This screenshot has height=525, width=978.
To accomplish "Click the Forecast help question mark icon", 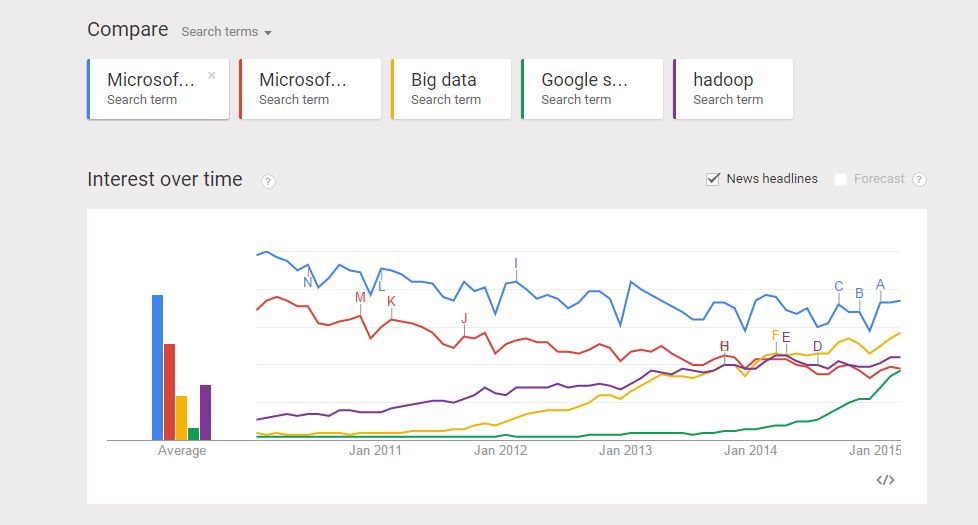I will (x=919, y=180).
